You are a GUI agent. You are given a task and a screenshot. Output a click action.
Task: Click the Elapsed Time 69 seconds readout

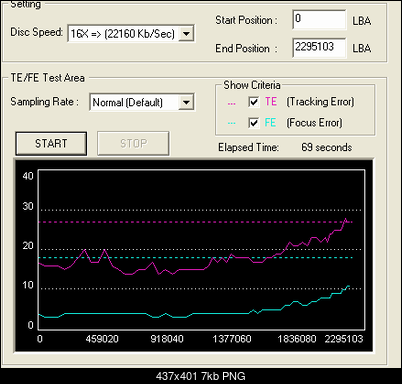click(x=327, y=147)
